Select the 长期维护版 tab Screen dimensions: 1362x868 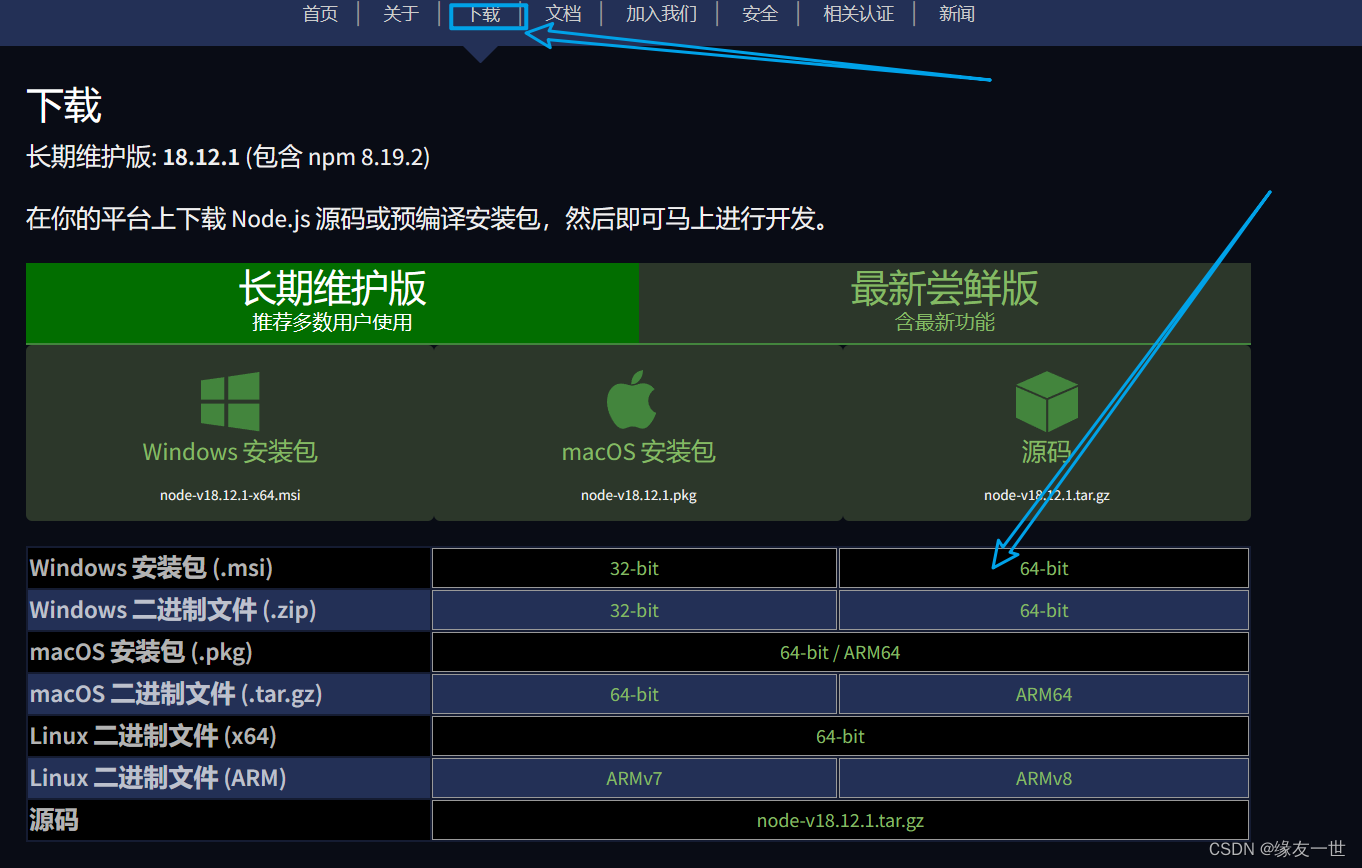pos(332,303)
